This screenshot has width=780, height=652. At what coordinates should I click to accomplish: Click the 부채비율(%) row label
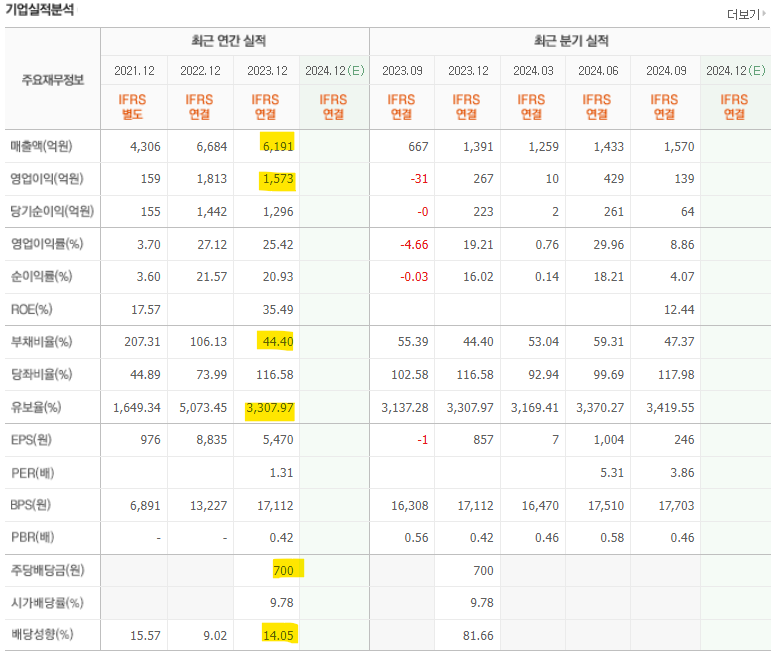[x=41, y=342]
